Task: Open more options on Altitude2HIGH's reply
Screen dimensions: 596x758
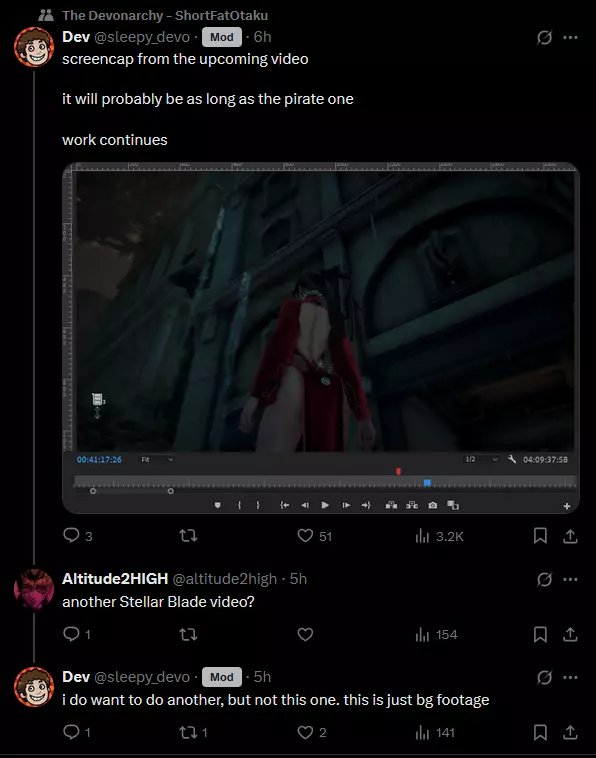Action: 570,579
